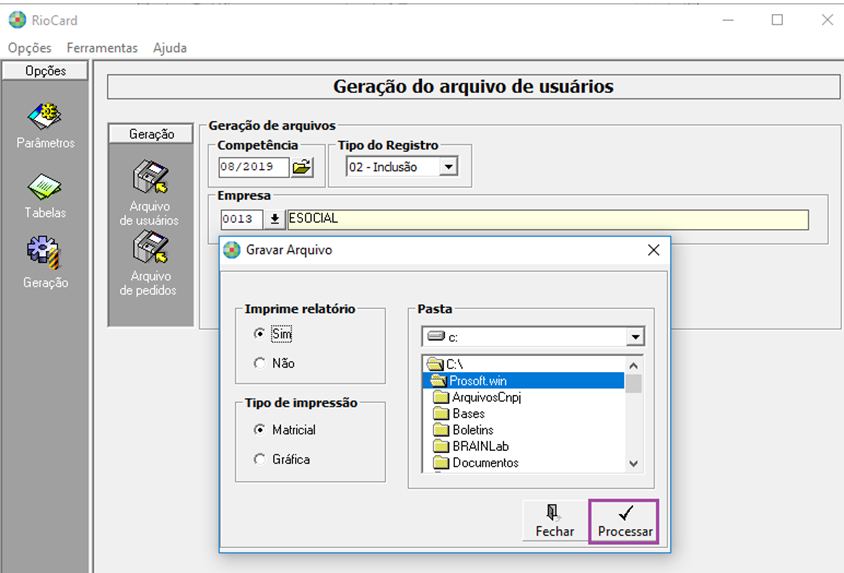This screenshot has width=844, height=573.
Task: Open the Tabelas icon in sidebar
Action: coord(45,187)
